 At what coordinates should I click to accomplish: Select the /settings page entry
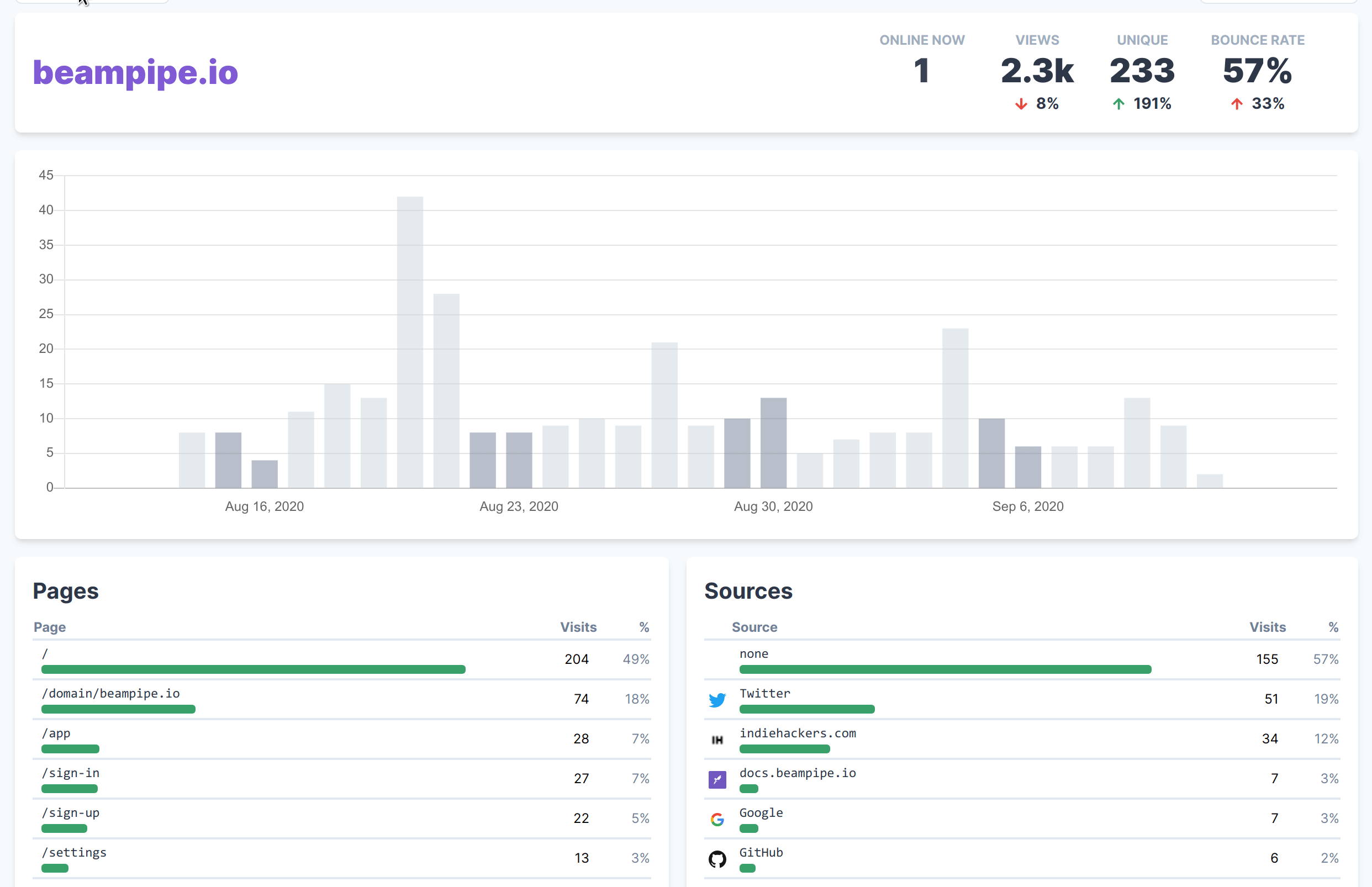(73, 852)
